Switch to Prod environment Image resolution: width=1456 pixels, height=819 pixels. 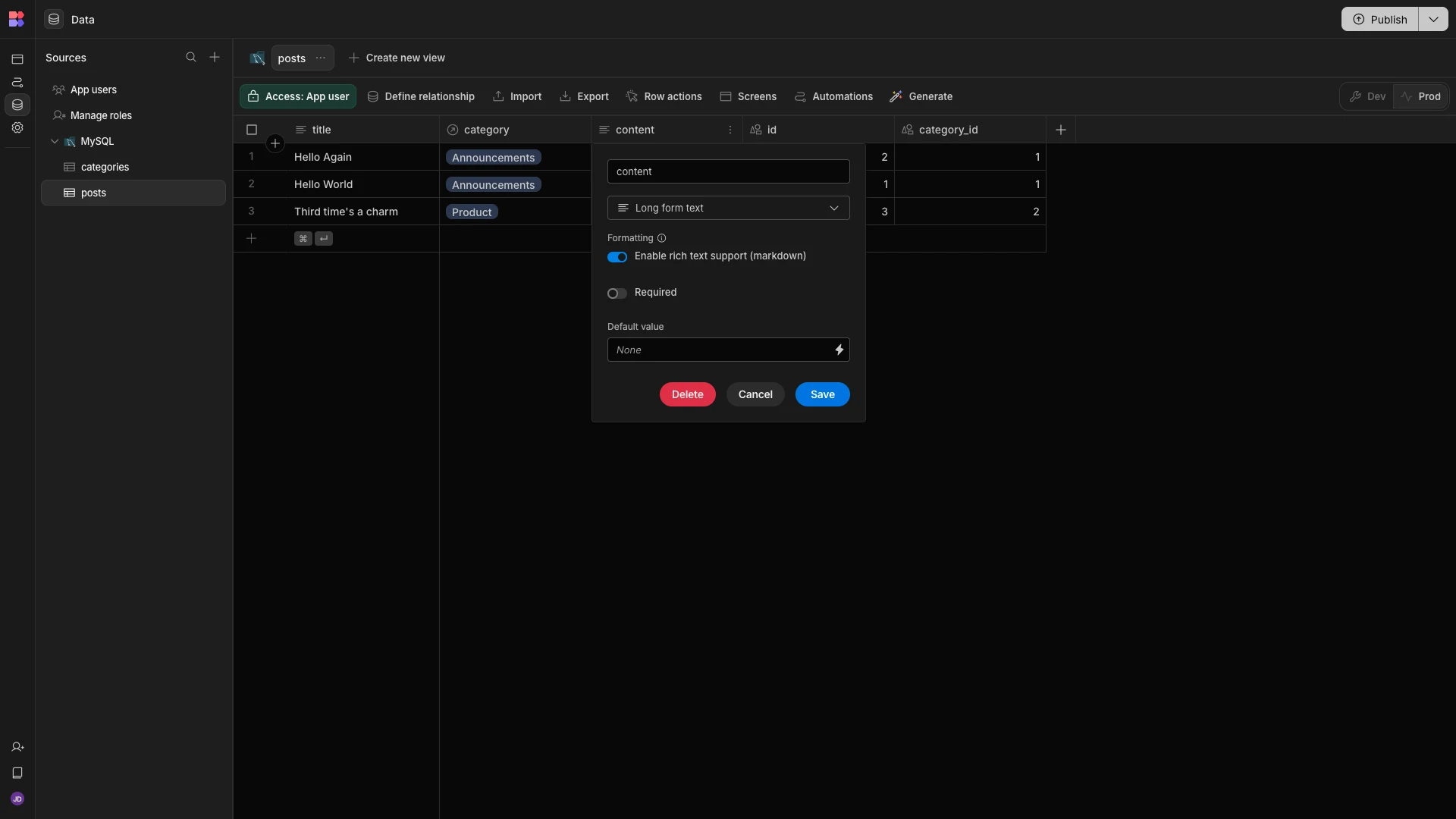(x=1420, y=96)
